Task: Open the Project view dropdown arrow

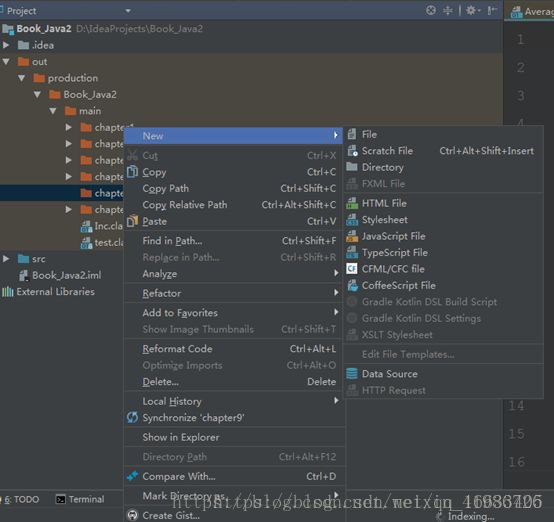Action: (128, 11)
